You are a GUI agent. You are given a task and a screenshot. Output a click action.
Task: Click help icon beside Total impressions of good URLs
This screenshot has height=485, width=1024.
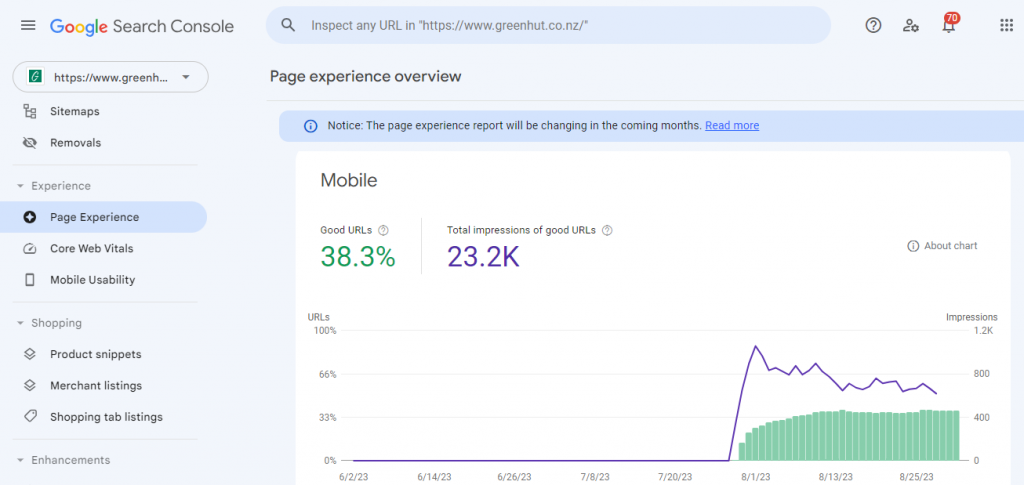tap(607, 230)
